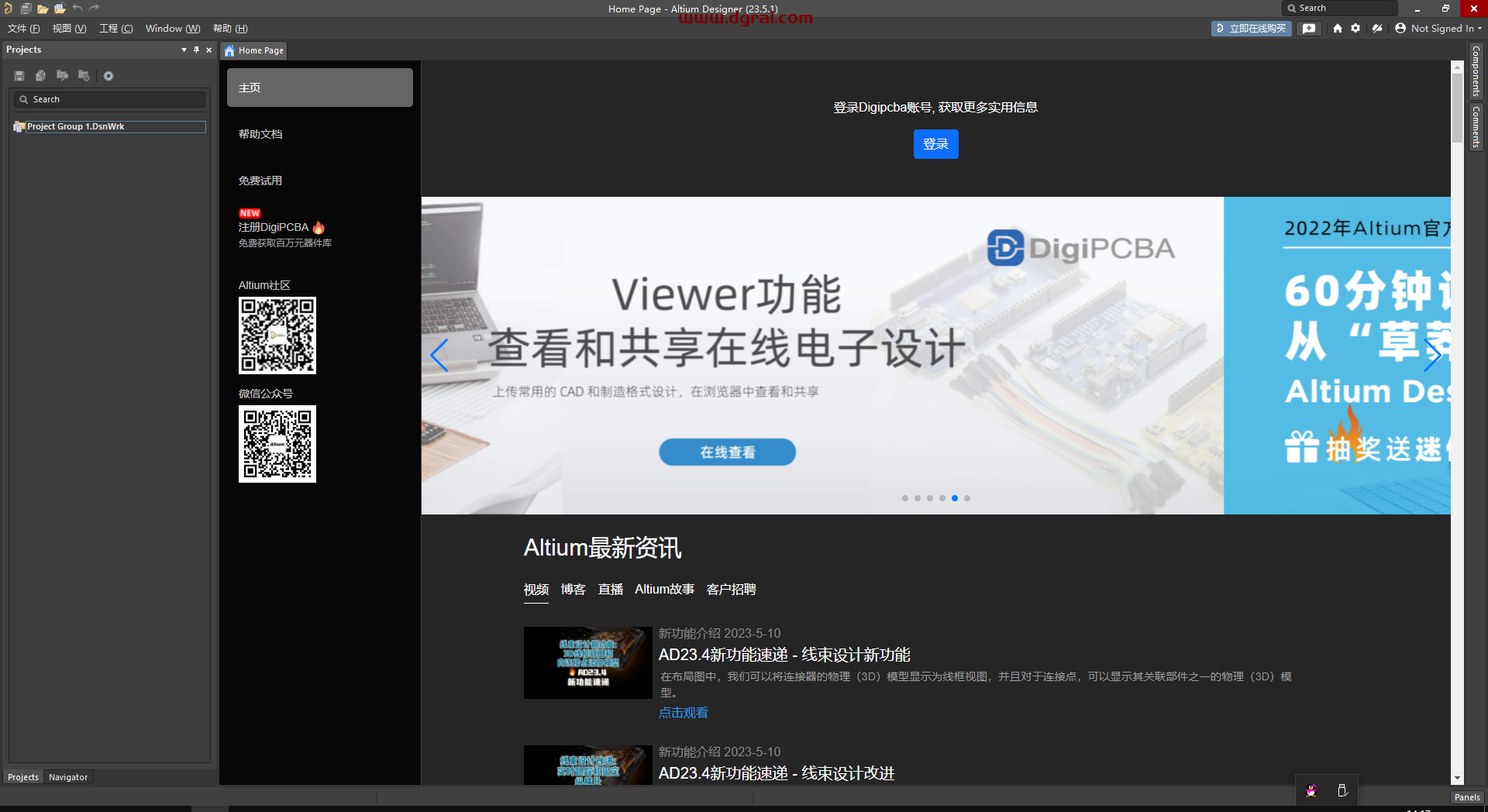
Task: Open the preferences gear icon next to Home
Action: click(1356, 28)
